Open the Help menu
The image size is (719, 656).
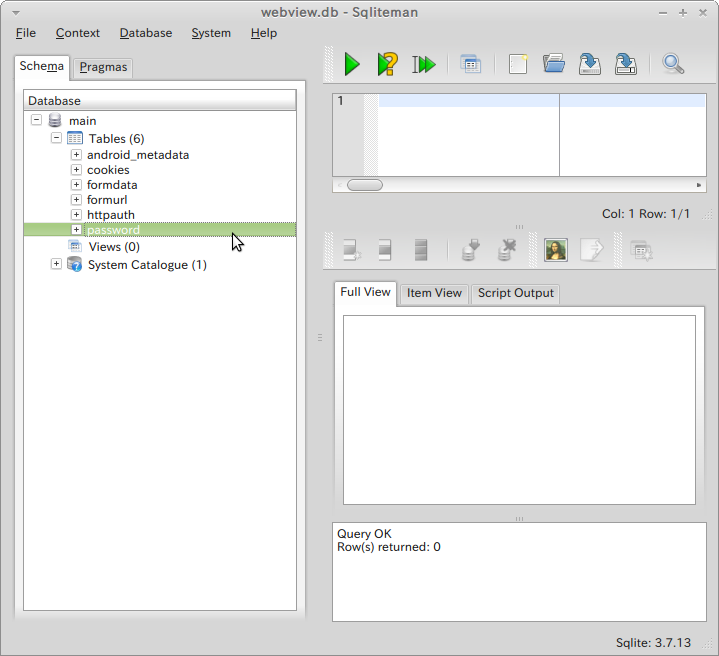pyautogui.click(x=264, y=33)
